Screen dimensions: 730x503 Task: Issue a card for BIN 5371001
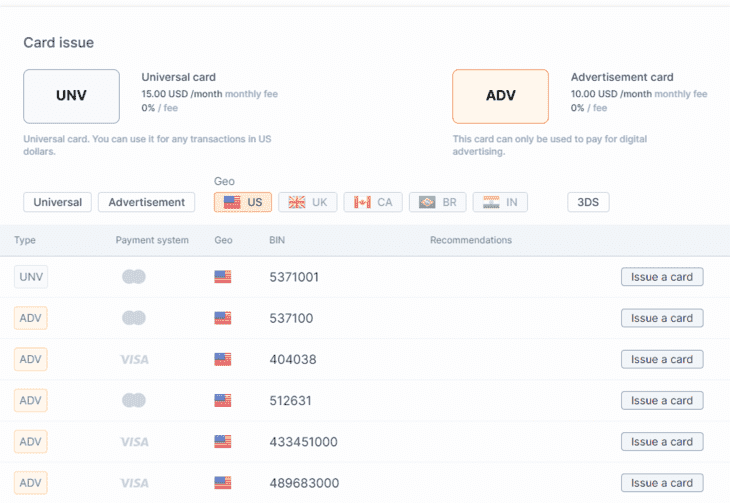(x=662, y=277)
